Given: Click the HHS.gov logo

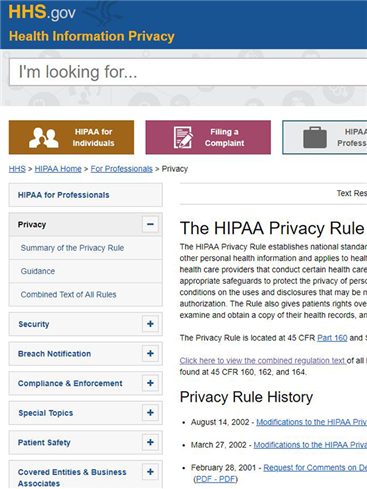Looking at the screenshot, I should click(x=42, y=12).
